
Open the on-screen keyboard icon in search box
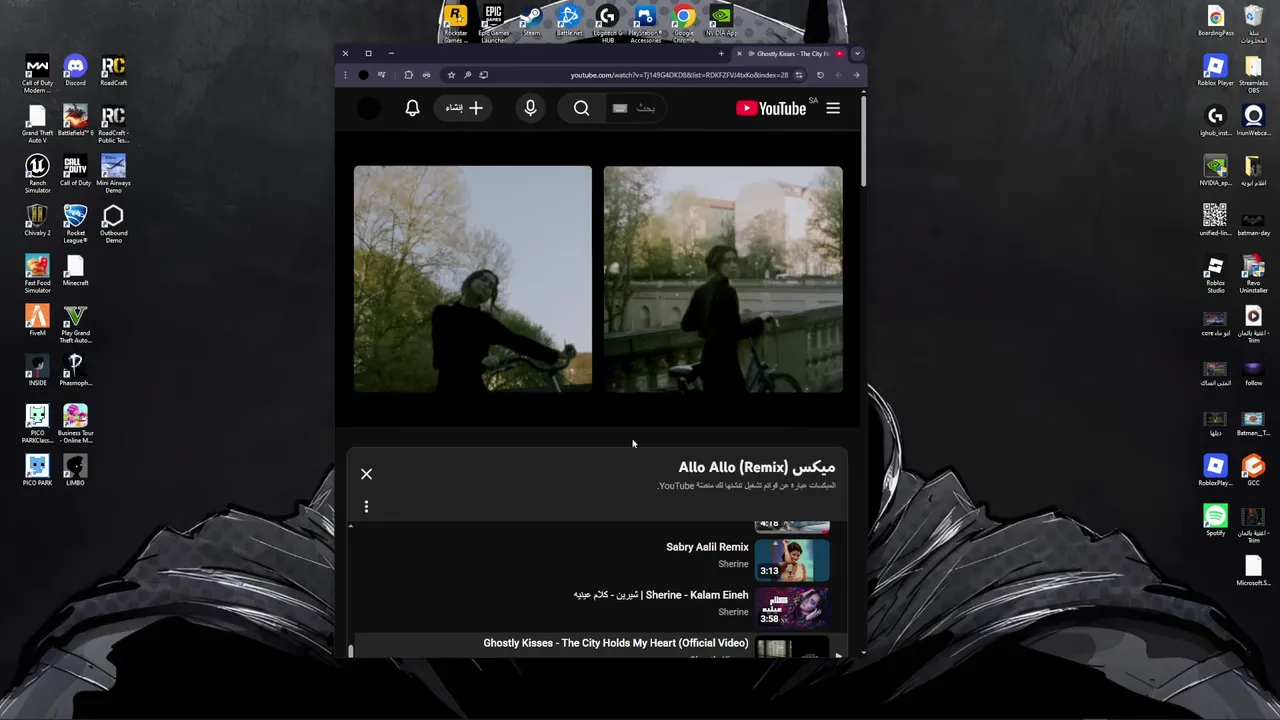[620, 108]
